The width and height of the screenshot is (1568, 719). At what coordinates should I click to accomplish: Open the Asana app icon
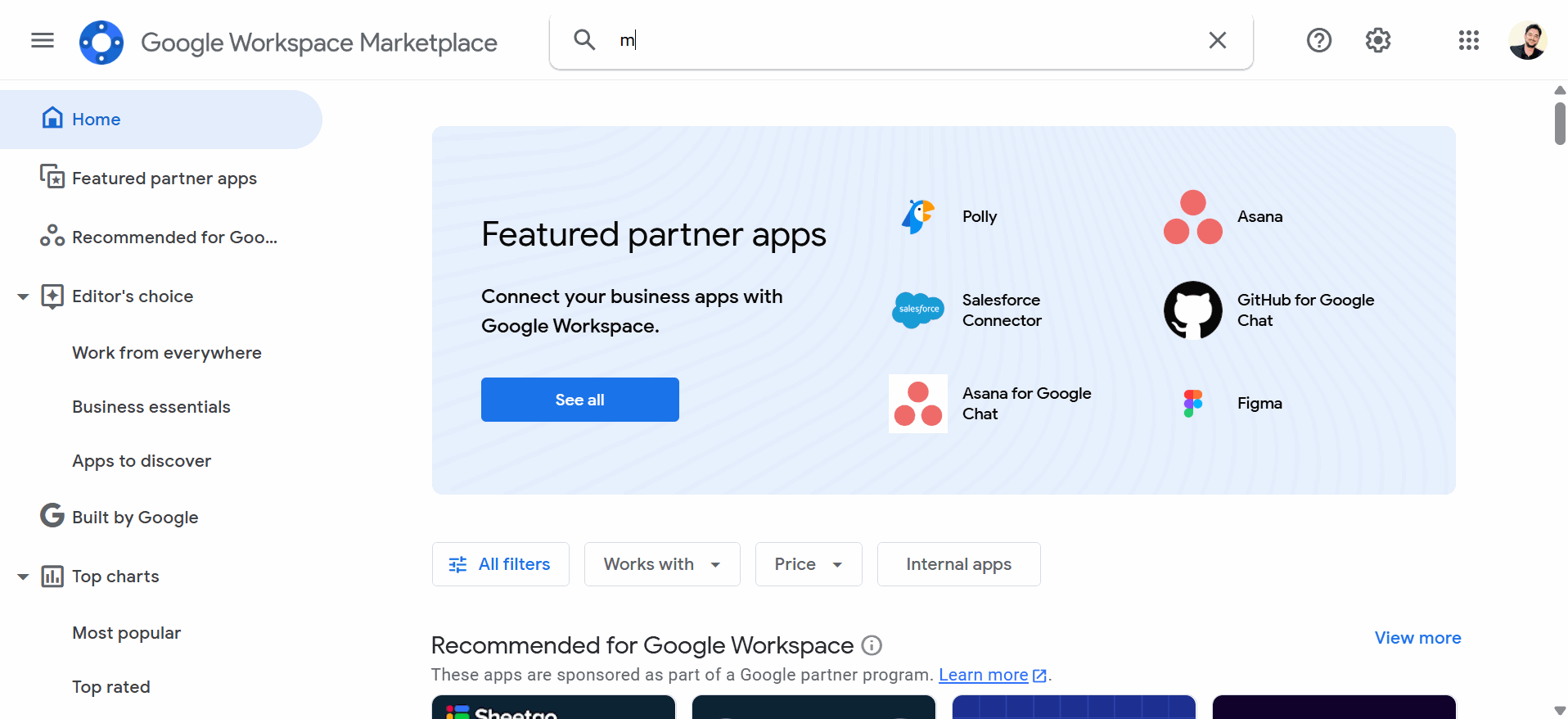click(1193, 217)
